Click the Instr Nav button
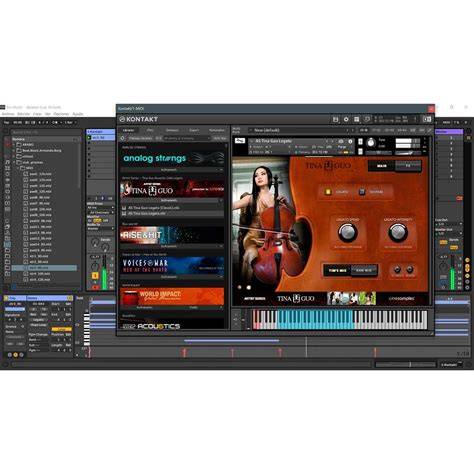The height and width of the screenshot is (474, 474). tap(220, 138)
